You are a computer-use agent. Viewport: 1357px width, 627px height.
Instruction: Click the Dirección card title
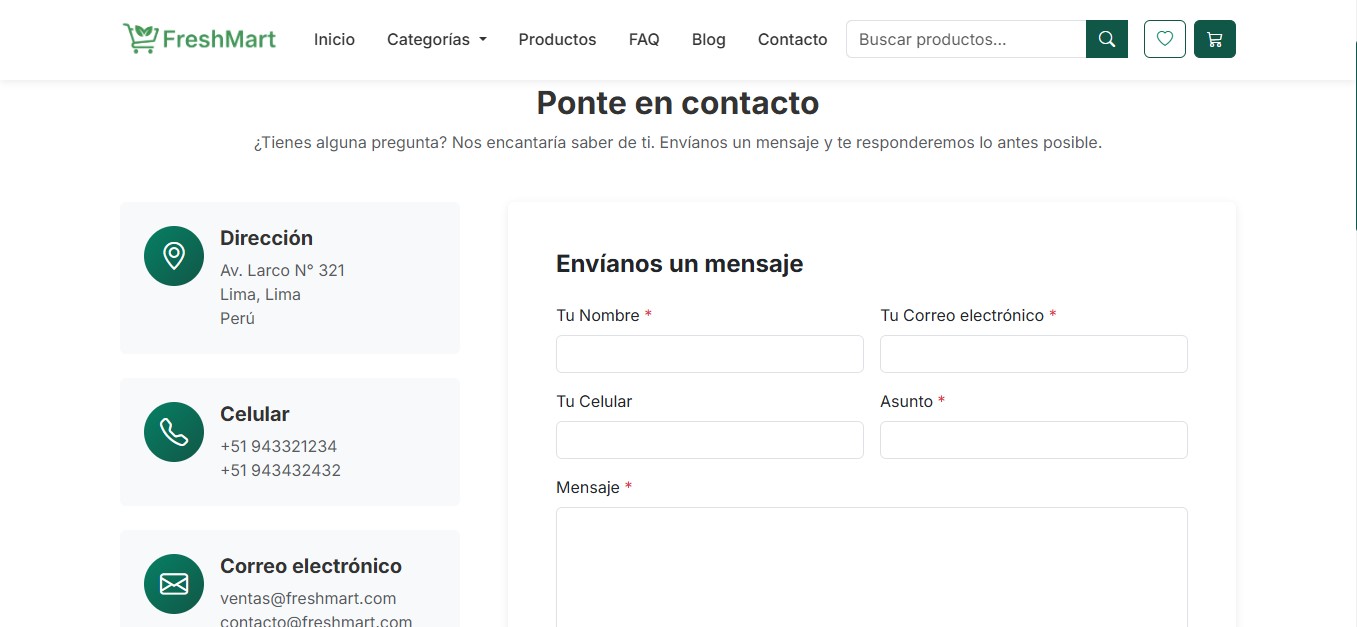click(x=266, y=238)
